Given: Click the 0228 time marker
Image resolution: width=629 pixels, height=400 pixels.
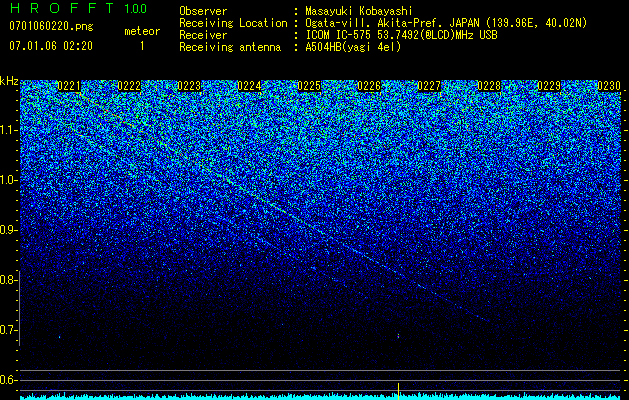Looking at the screenshot, I should (489, 86).
